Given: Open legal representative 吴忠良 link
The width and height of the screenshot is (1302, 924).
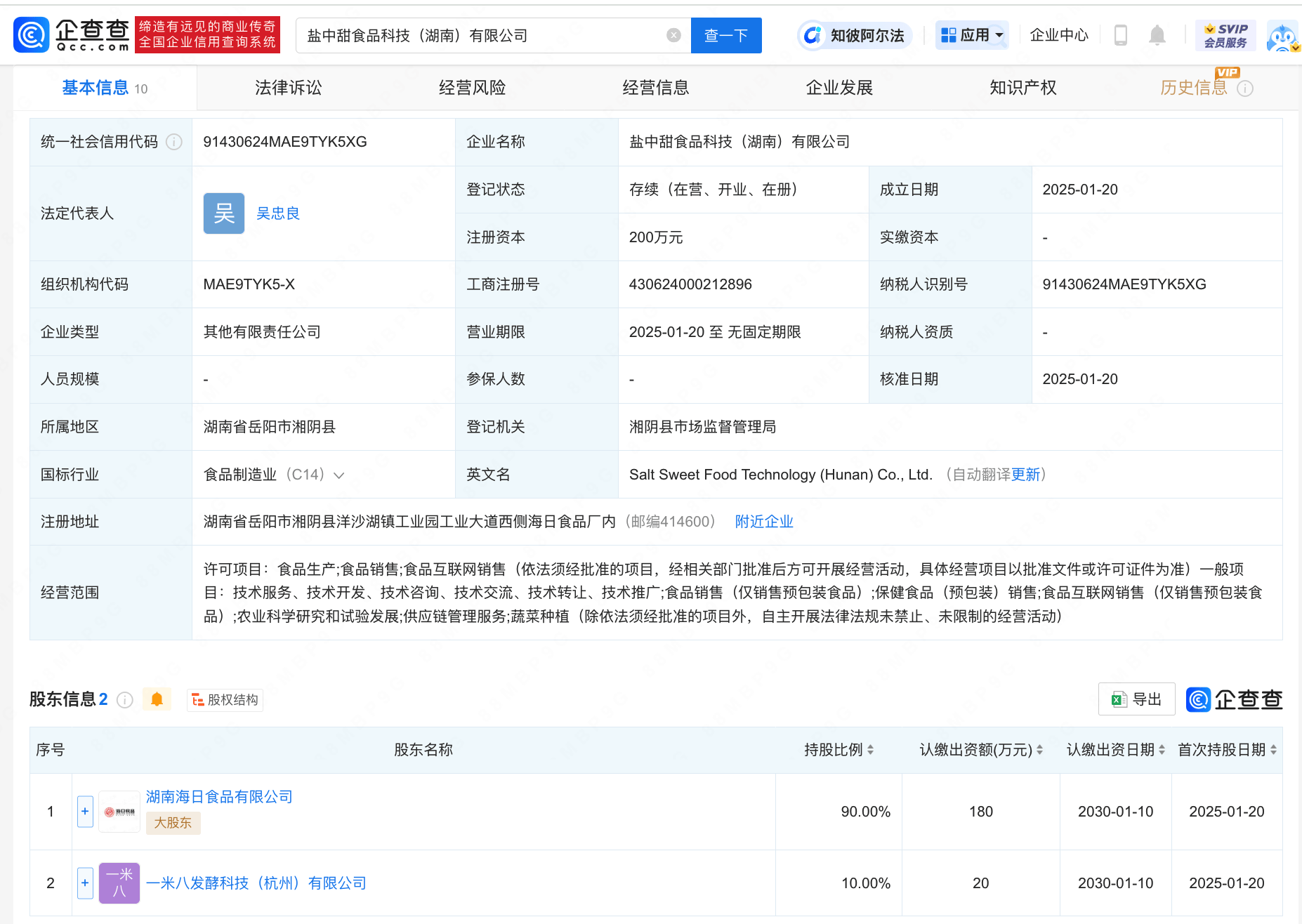Looking at the screenshot, I should coord(278,213).
